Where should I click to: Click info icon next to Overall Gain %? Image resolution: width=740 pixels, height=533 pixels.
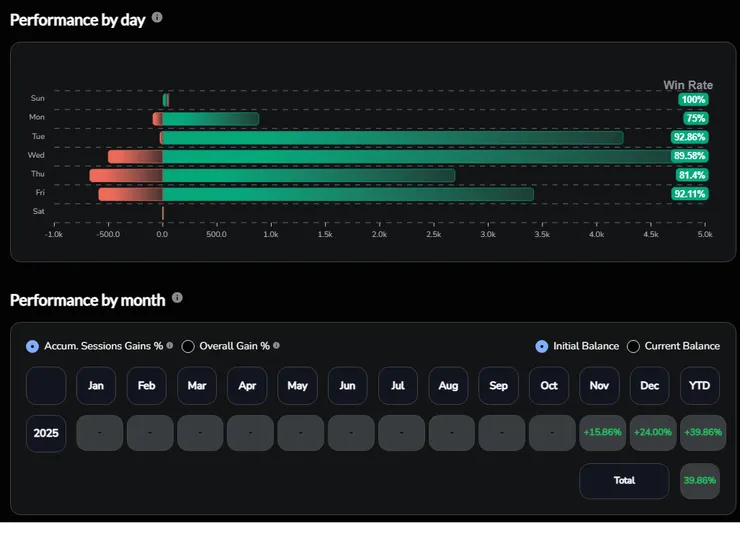click(x=276, y=346)
